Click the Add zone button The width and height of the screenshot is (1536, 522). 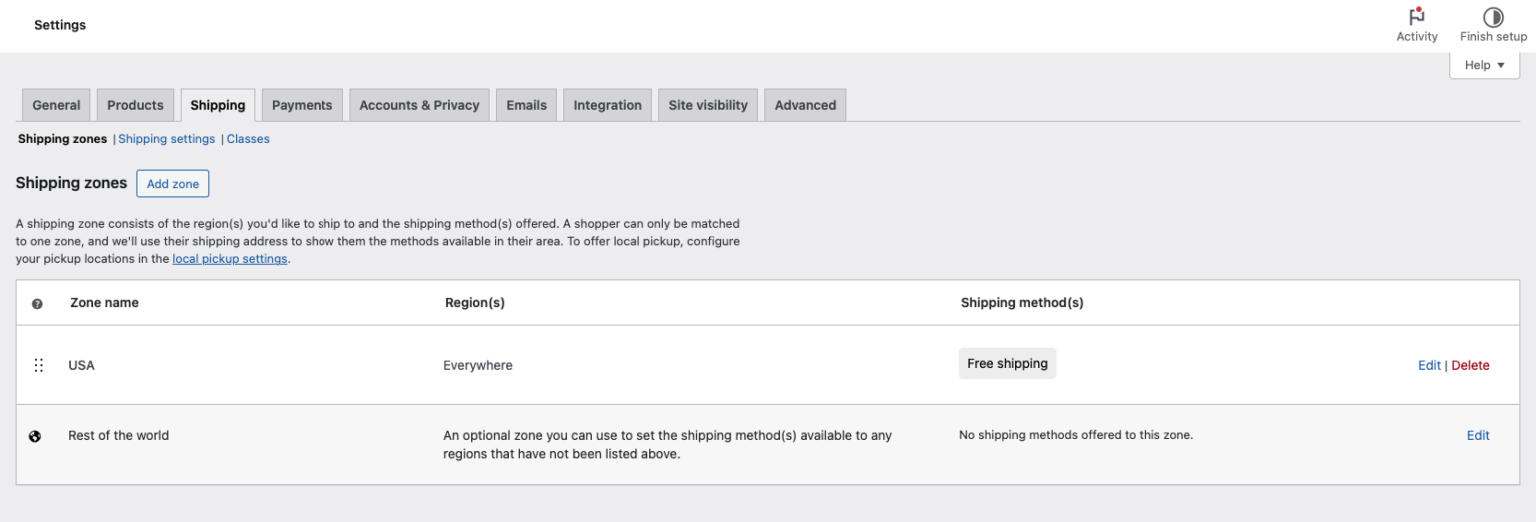173,184
